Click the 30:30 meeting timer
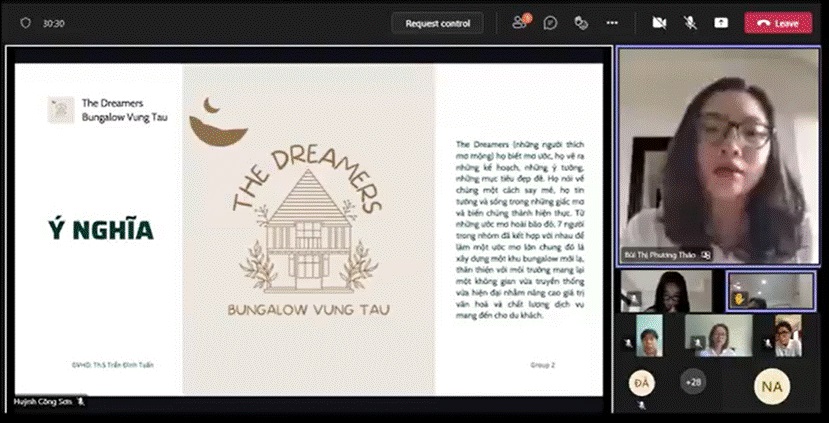 coord(54,23)
